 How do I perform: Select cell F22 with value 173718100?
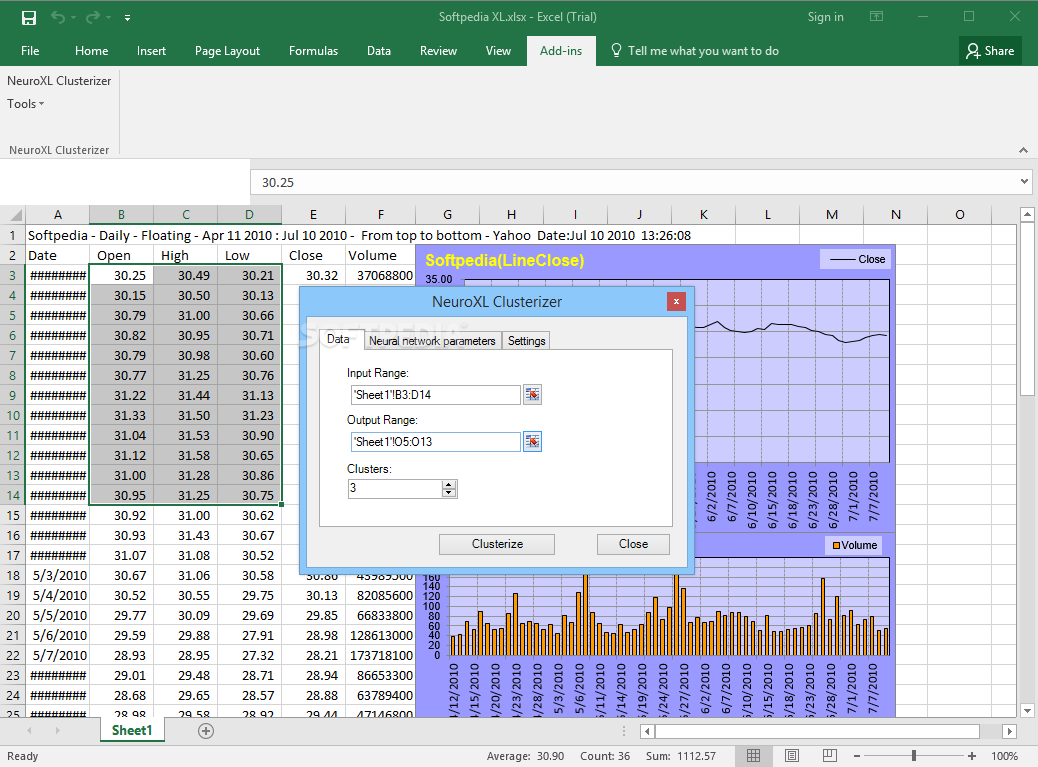coord(381,655)
